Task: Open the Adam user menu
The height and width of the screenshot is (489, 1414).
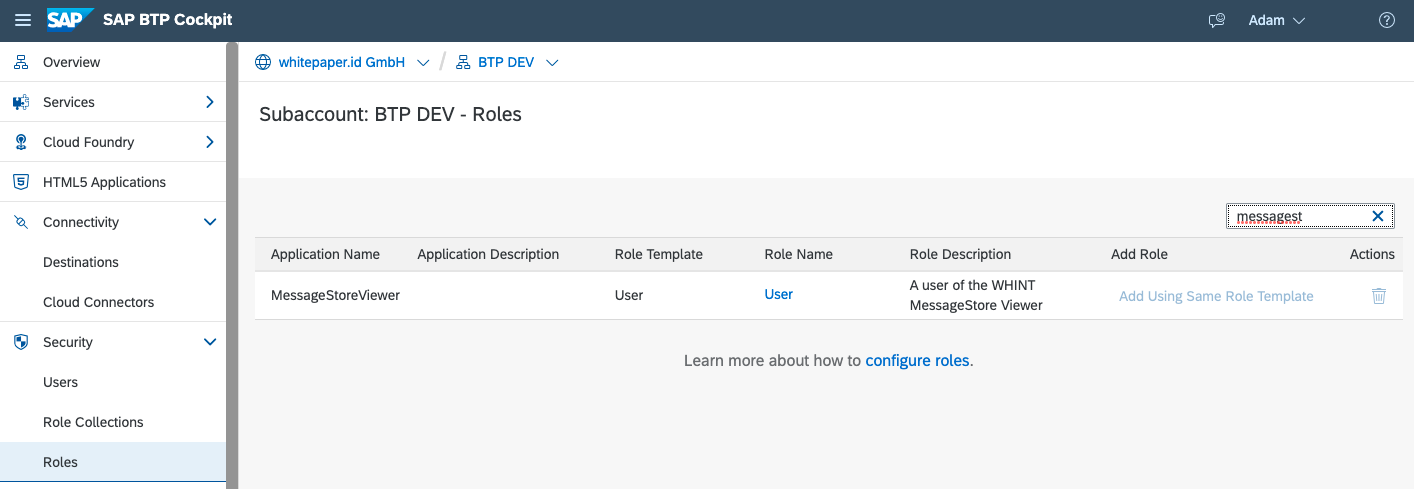Action: 1277,20
